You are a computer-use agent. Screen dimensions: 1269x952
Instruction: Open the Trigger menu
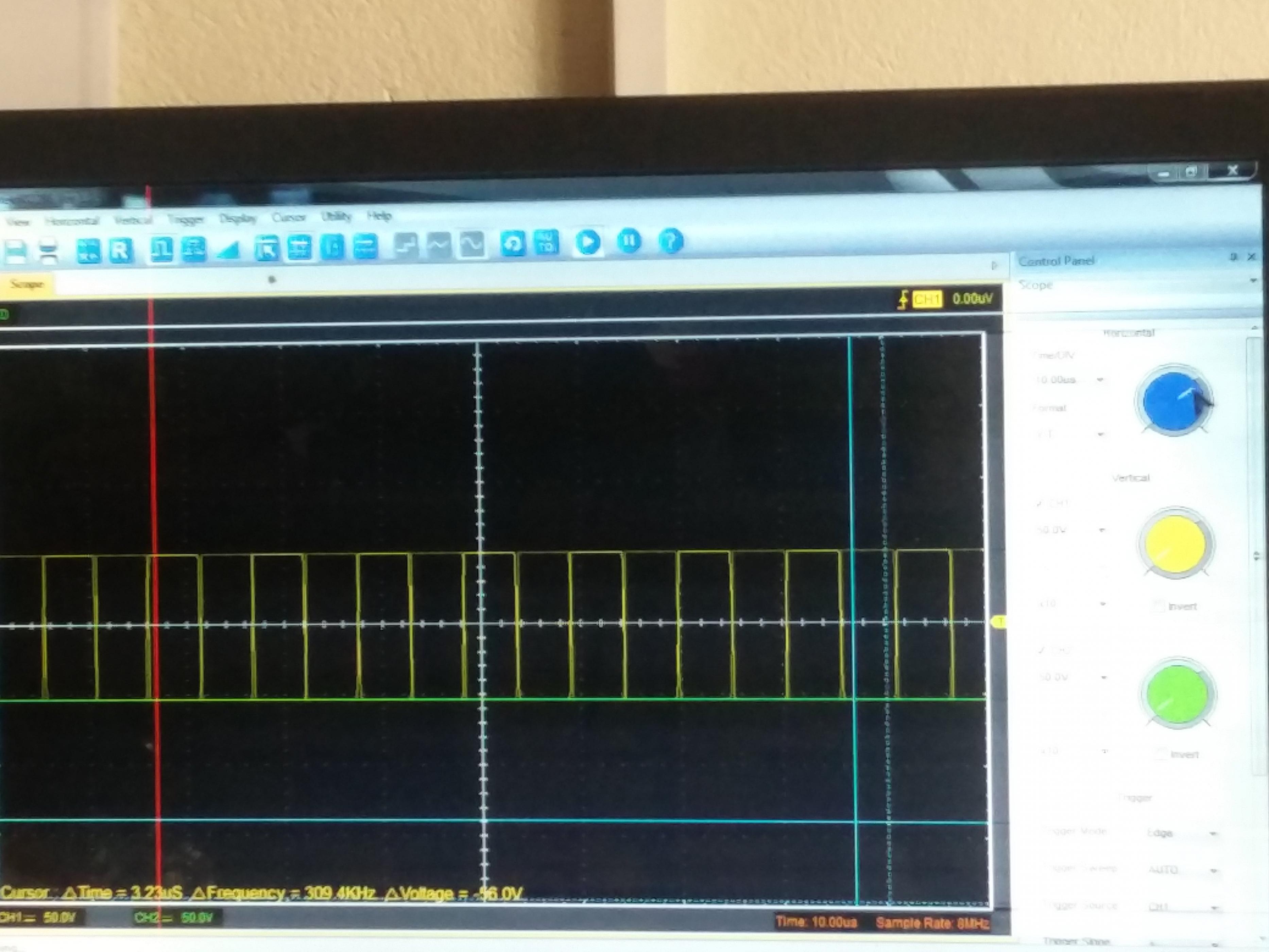(186, 219)
